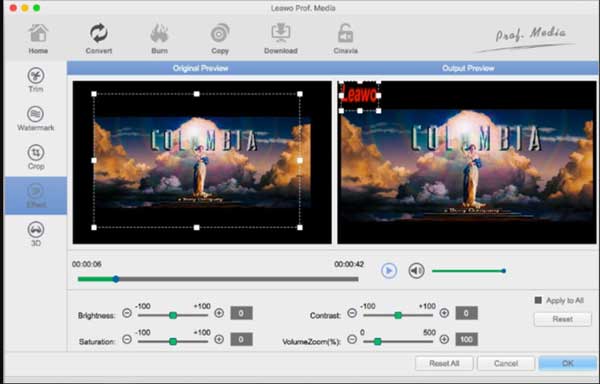Click the Contrast slider handle
The width and height of the screenshot is (600, 384).
coord(398,315)
